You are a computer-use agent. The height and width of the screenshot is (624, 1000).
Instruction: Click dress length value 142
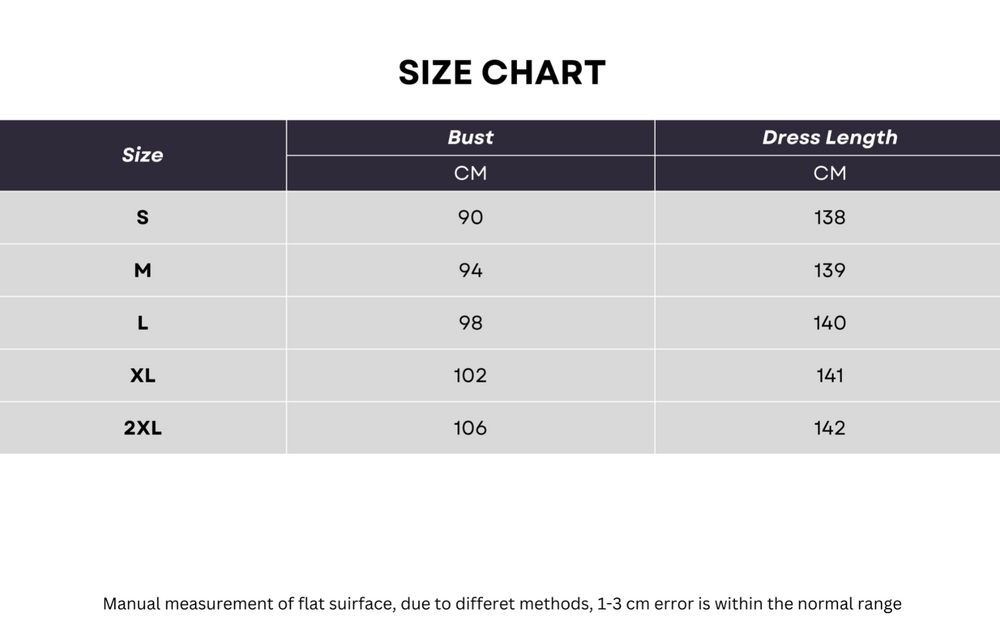(x=830, y=427)
